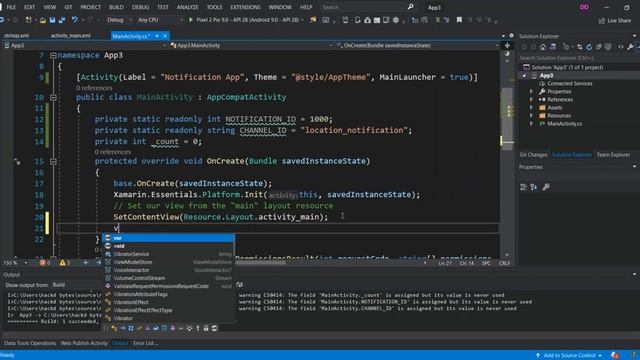Expand the Assets folder node
Screen dimensions: 640x360
click(531, 108)
